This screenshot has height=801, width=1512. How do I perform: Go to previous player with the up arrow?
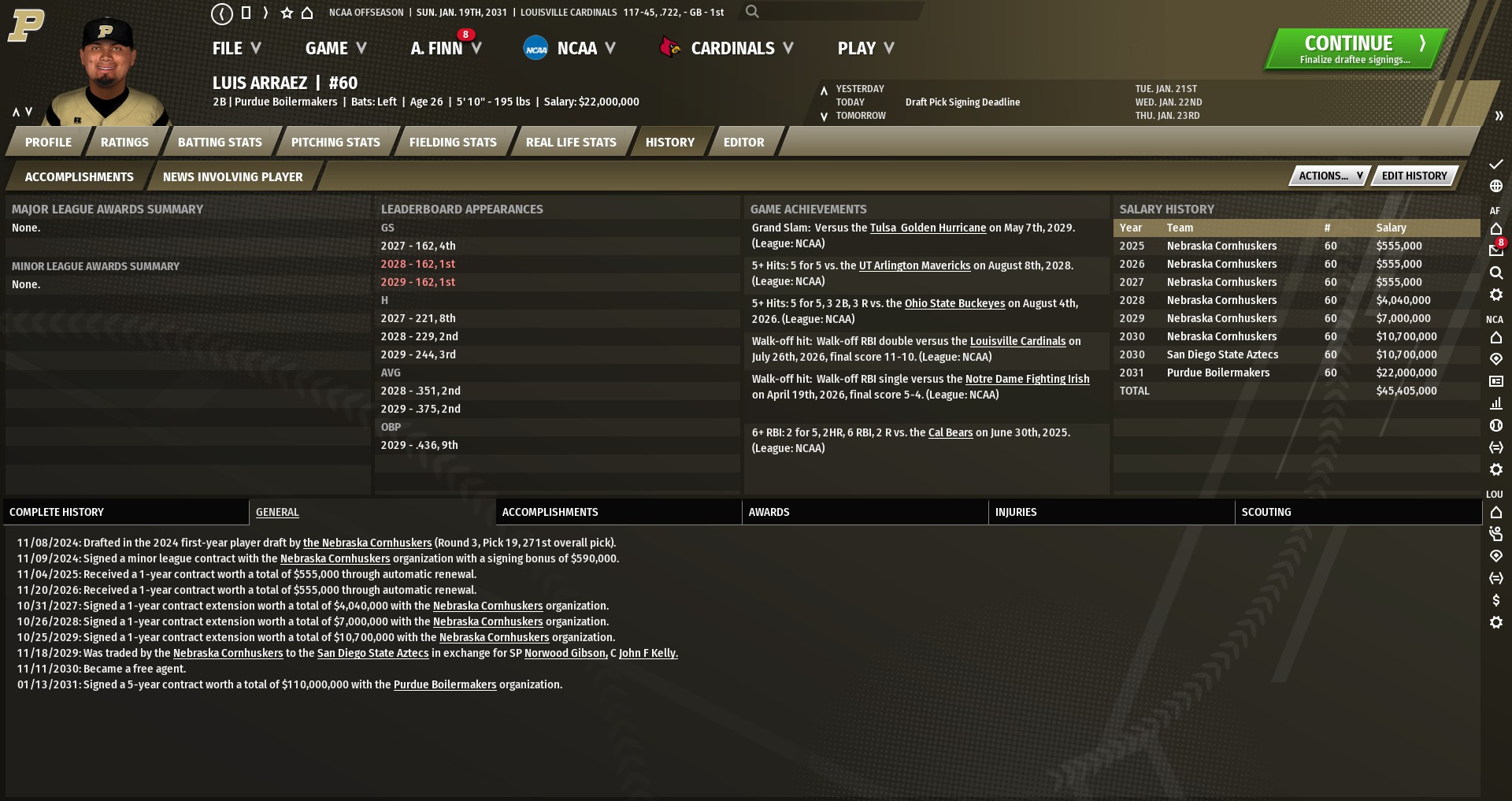tap(16, 112)
